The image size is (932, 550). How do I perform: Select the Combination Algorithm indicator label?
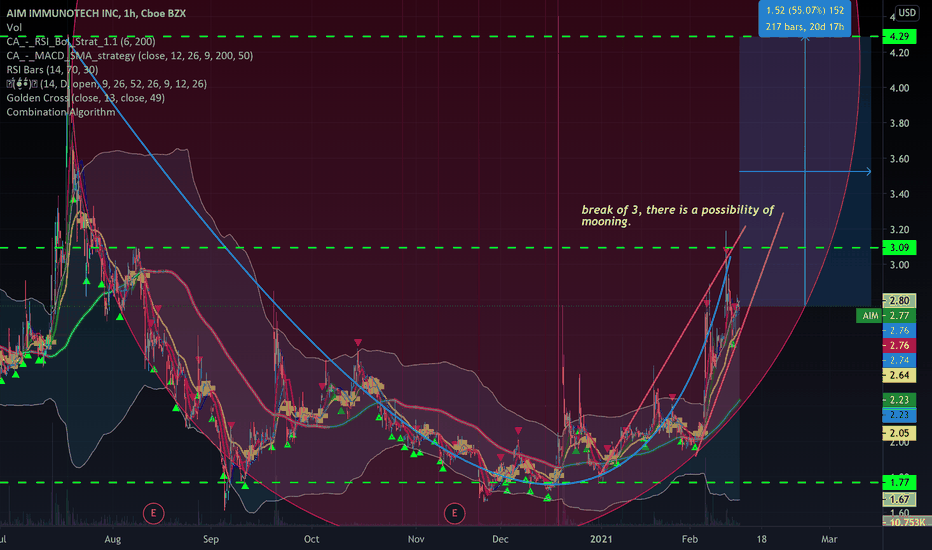61,112
